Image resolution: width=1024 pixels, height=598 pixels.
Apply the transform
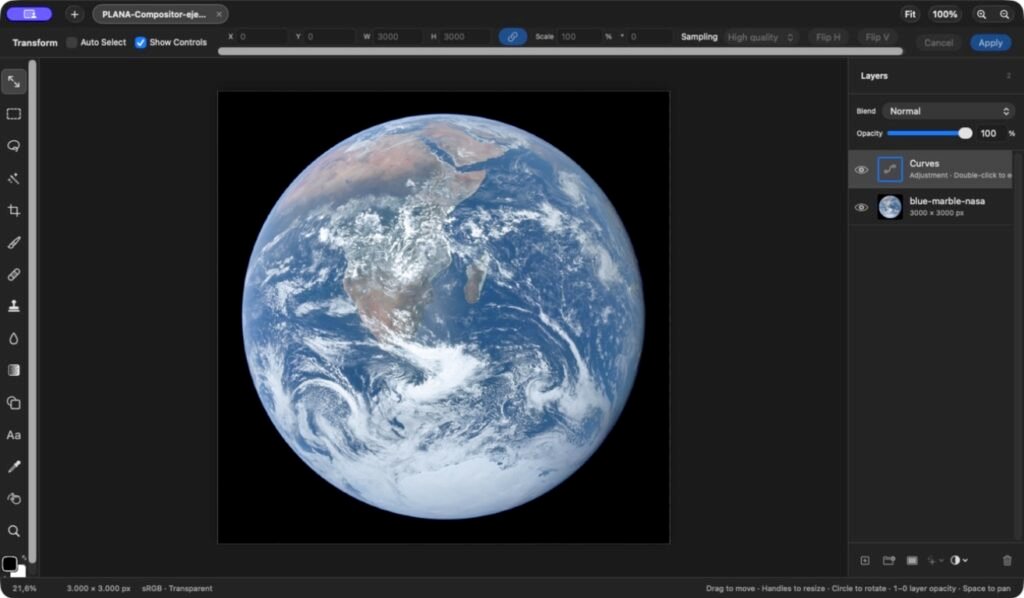pos(990,42)
